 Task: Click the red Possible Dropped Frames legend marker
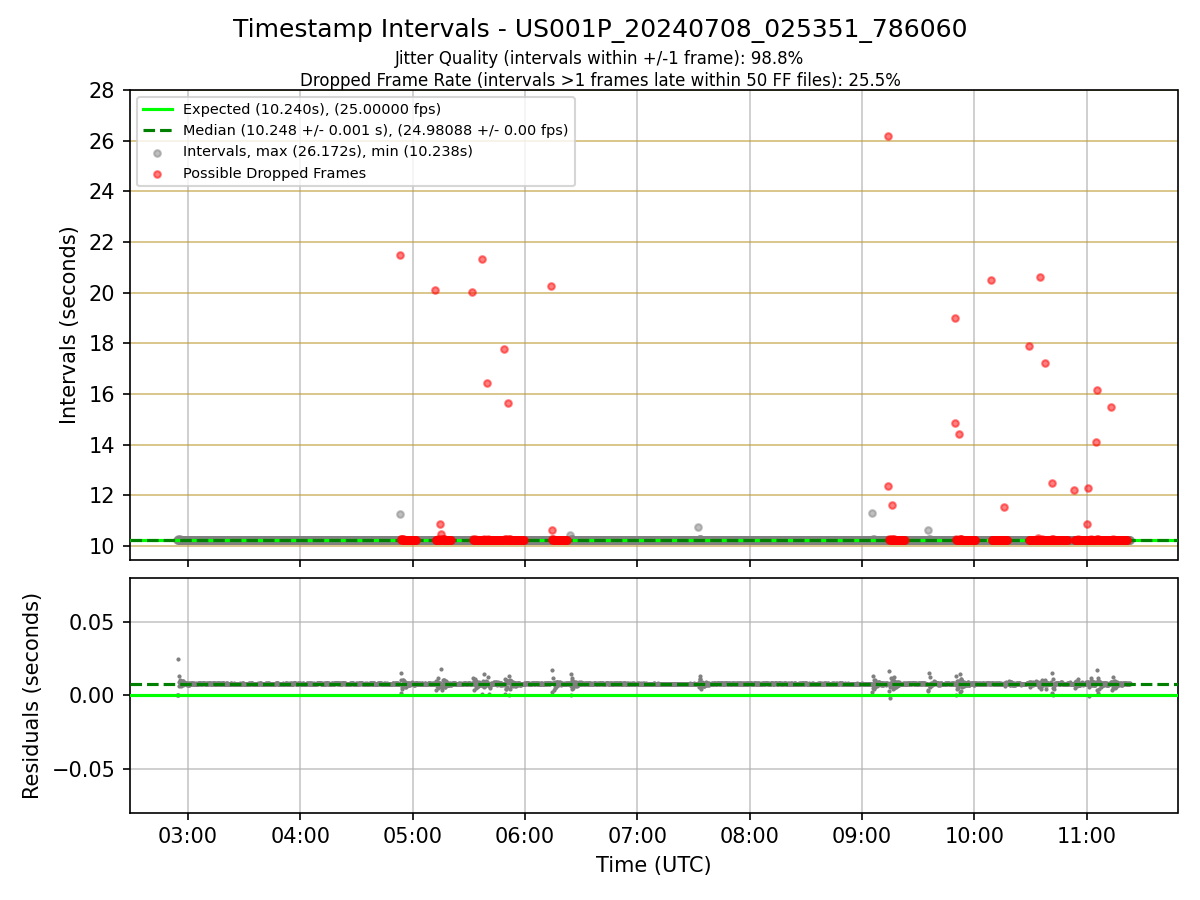click(158, 173)
